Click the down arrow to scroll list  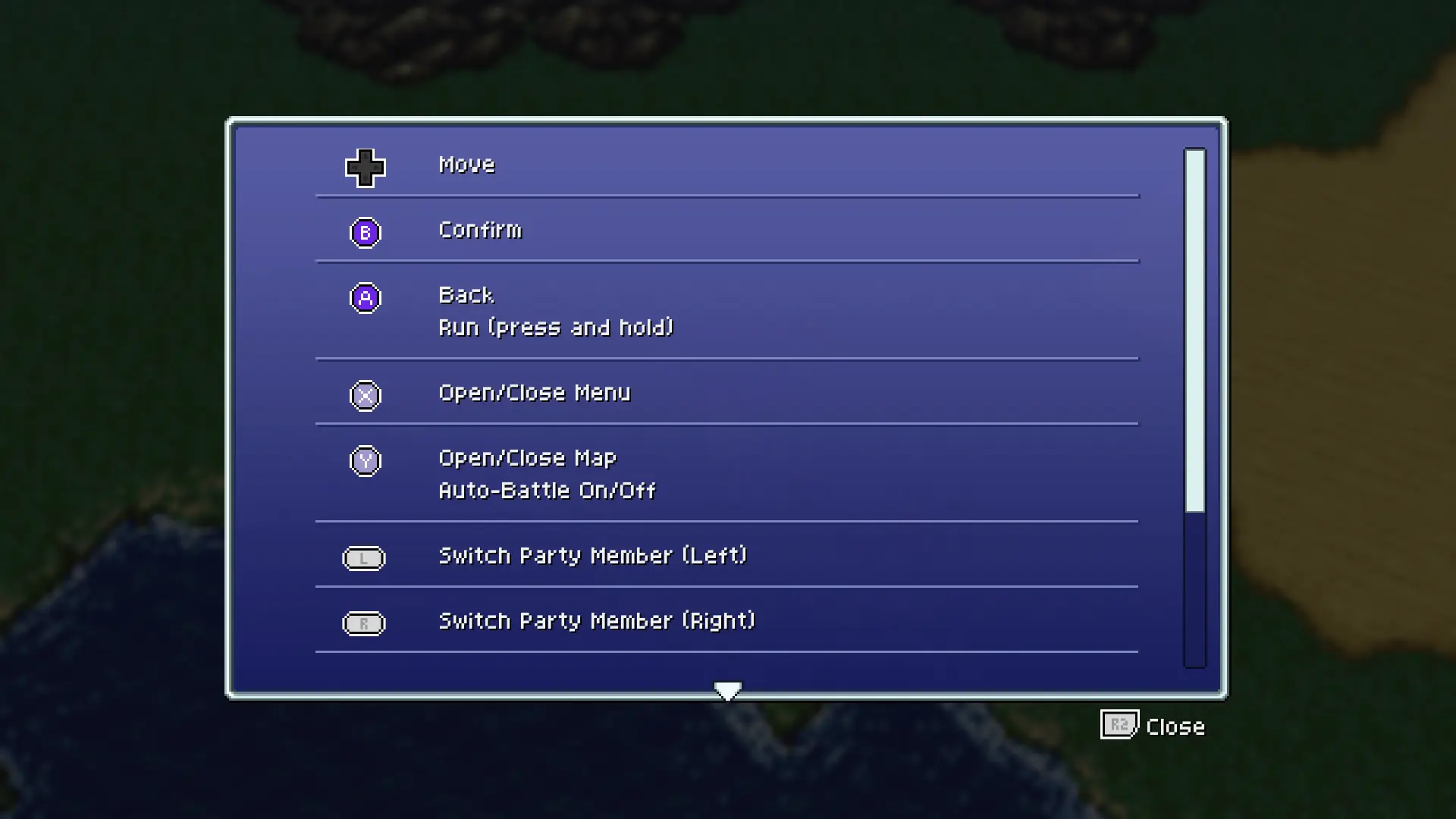pyautogui.click(x=728, y=691)
